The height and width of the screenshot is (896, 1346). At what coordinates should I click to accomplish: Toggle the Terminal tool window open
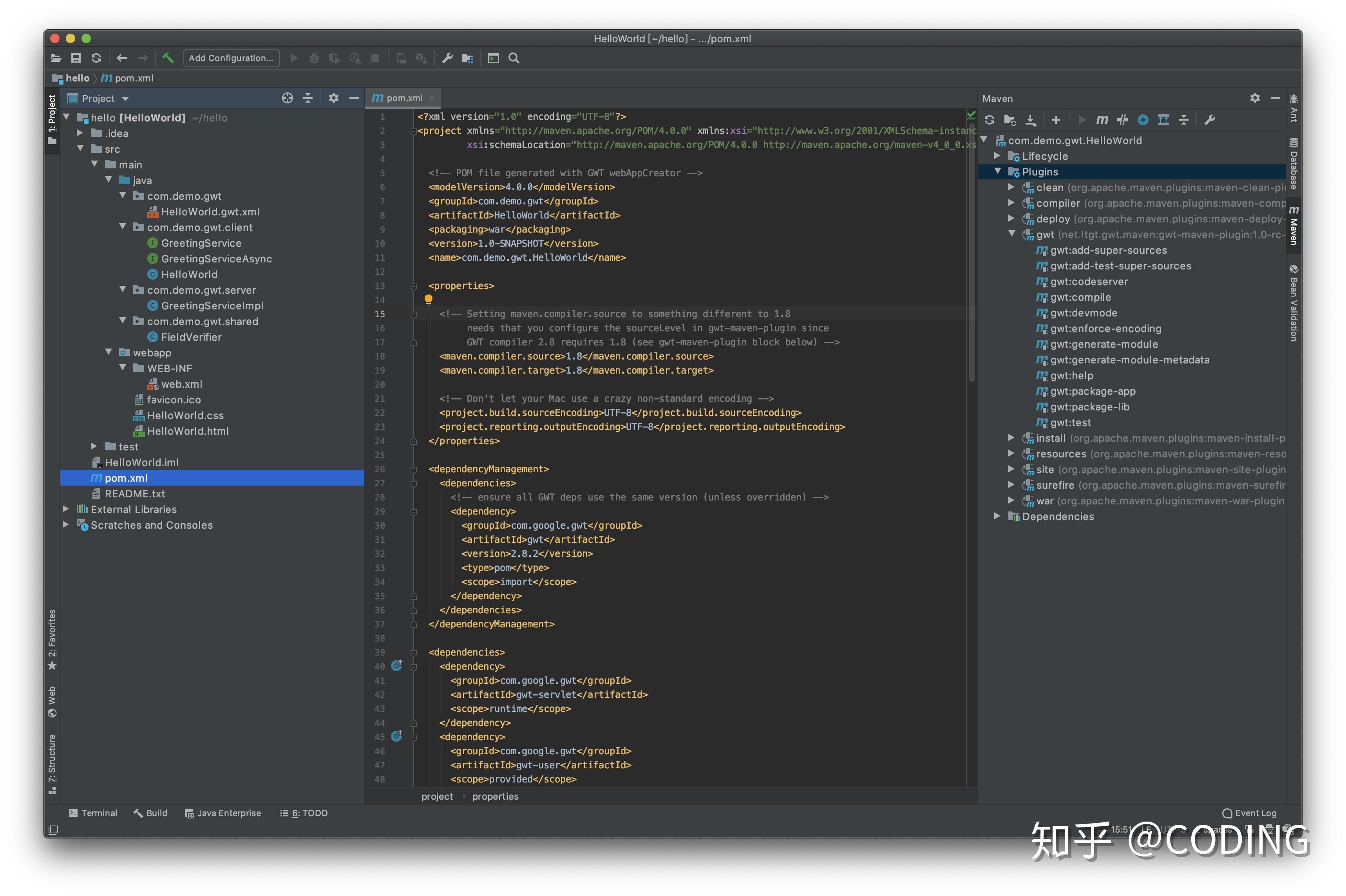(x=93, y=813)
